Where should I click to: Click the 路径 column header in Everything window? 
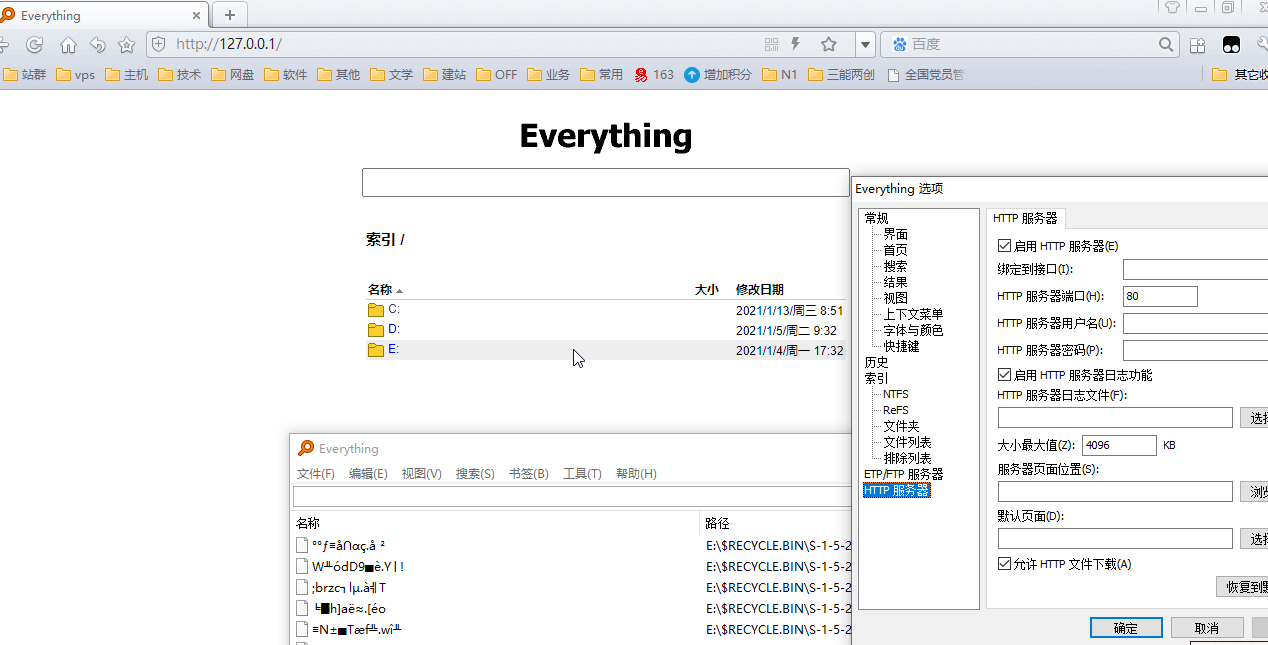tap(718, 523)
